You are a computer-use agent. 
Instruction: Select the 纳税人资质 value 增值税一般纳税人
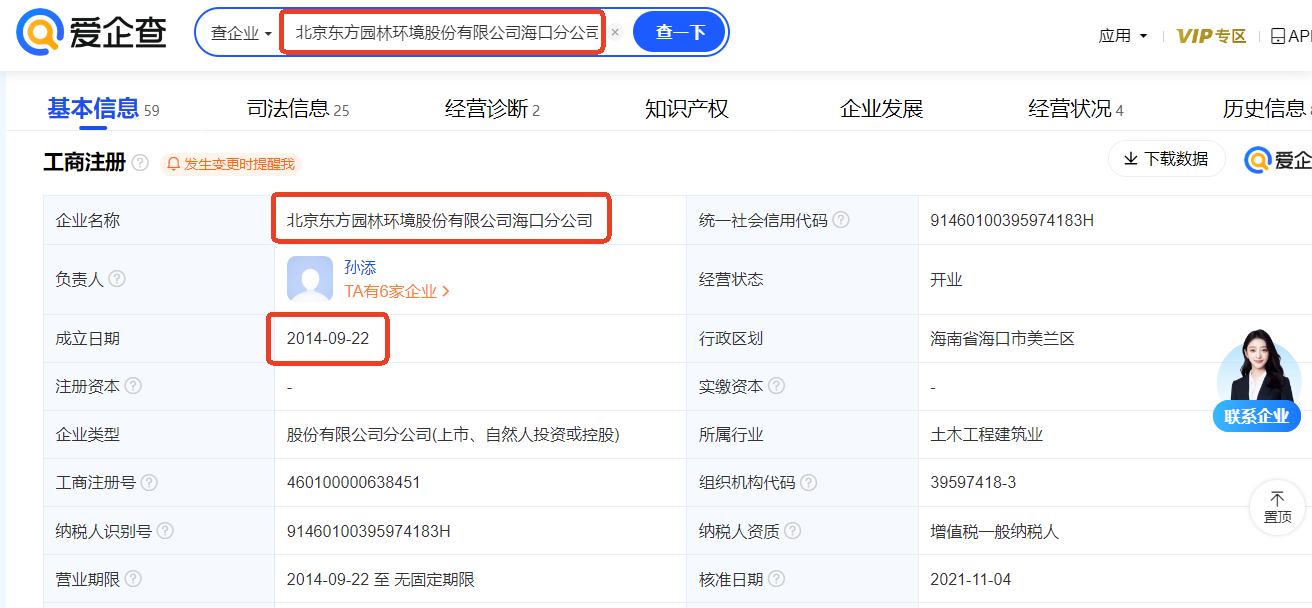(x=994, y=531)
